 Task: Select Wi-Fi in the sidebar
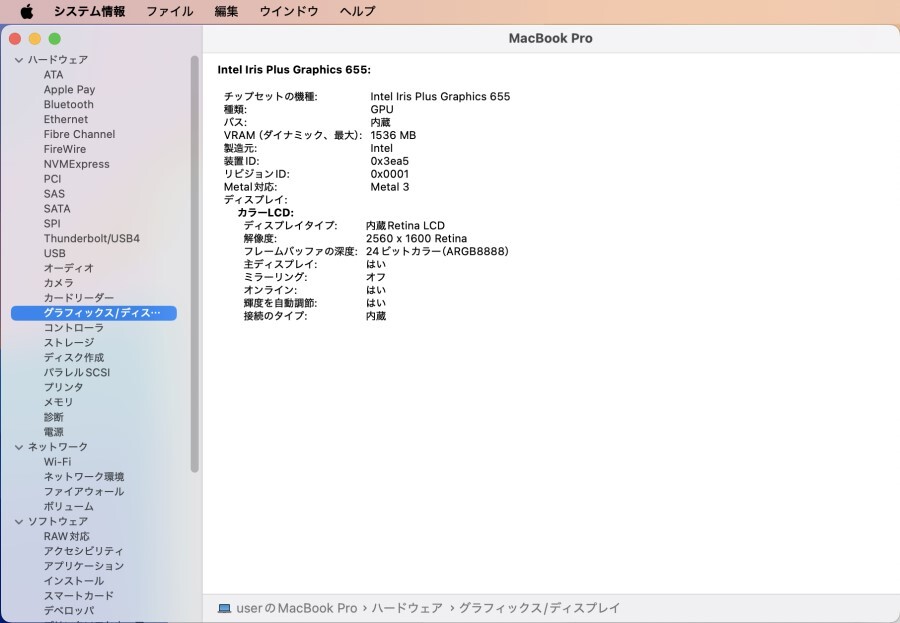tap(57, 462)
